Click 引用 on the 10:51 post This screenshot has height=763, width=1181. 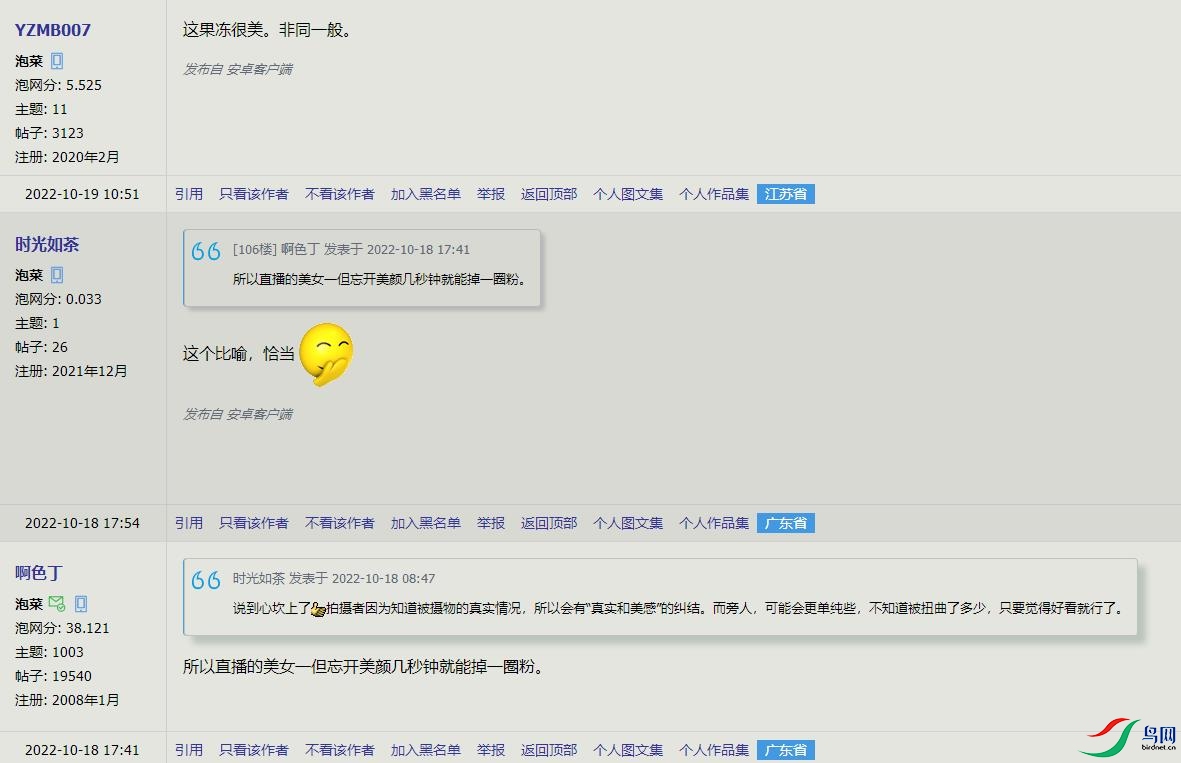(189, 194)
